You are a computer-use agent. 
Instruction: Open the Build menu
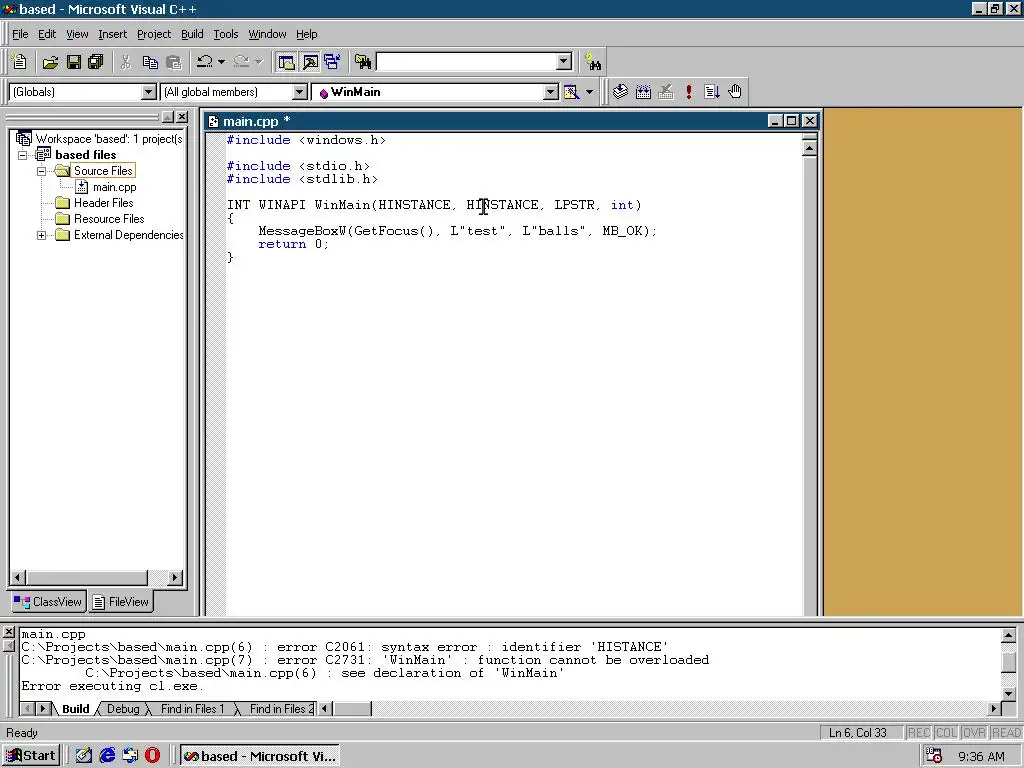(192, 34)
